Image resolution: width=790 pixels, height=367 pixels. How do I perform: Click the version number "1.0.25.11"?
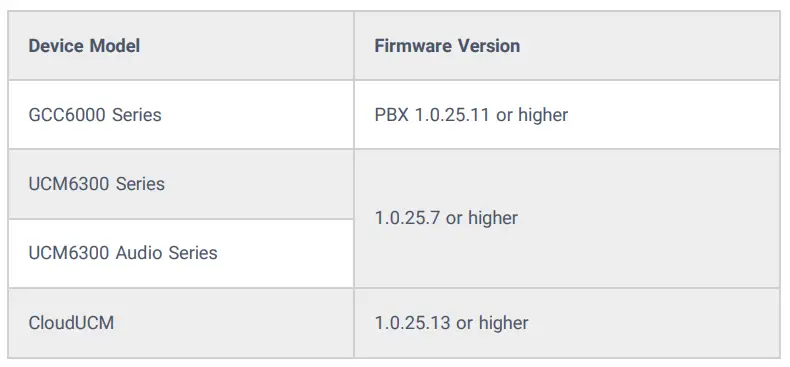(452, 115)
